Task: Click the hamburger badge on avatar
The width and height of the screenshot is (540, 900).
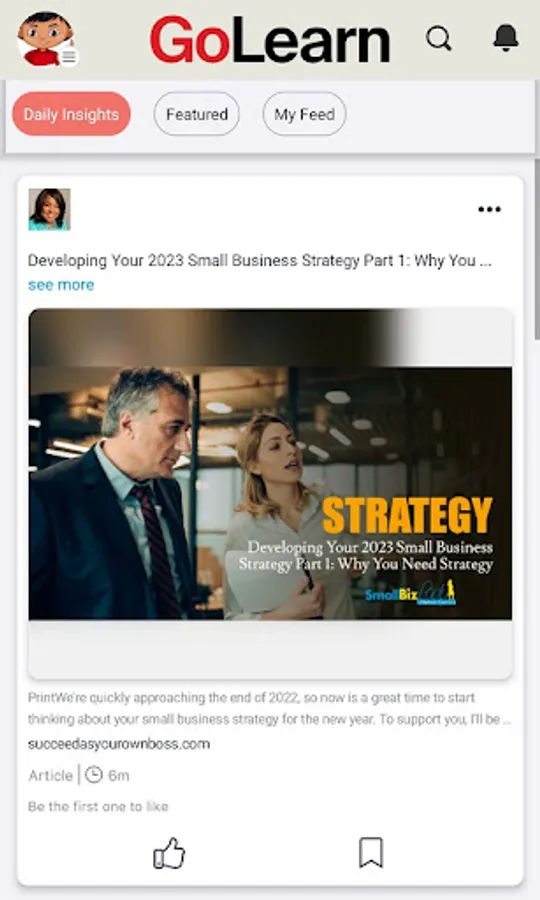Action: click(x=69, y=57)
